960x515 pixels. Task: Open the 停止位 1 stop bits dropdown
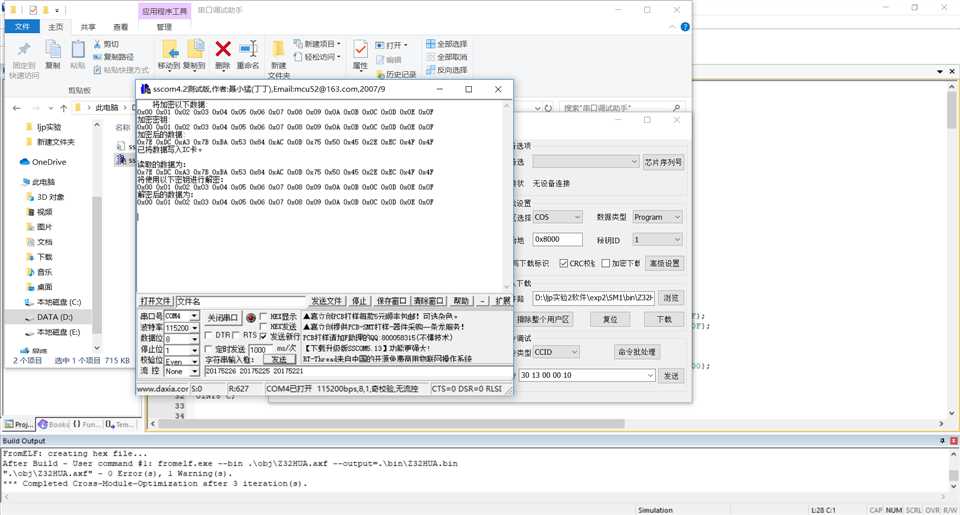(194, 350)
